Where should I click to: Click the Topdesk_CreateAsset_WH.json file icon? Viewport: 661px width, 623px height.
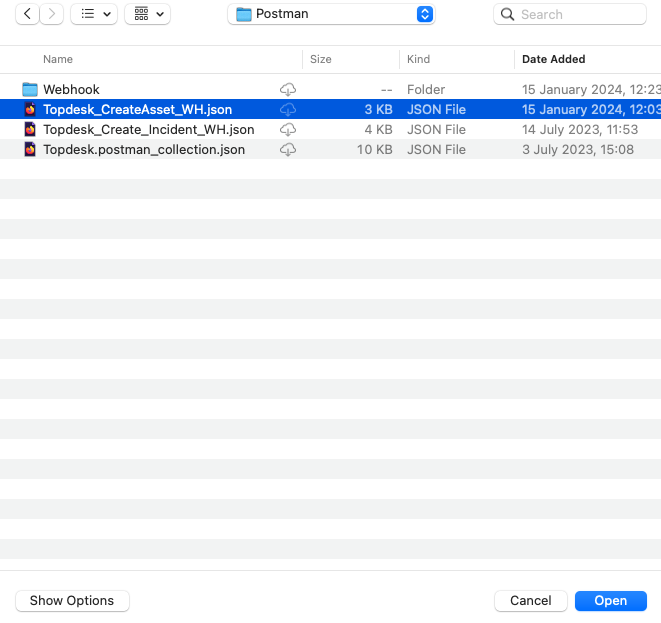tap(30, 109)
